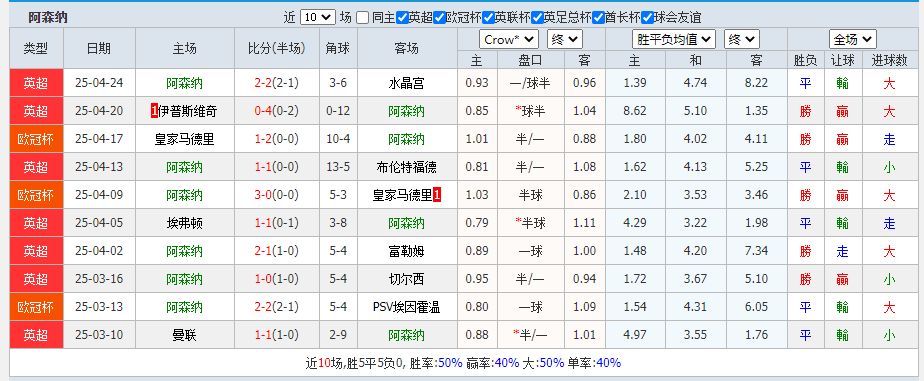This screenshot has width=924, height=381.
Task: Open the 埃弗顿 team link
Action: coord(184,223)
